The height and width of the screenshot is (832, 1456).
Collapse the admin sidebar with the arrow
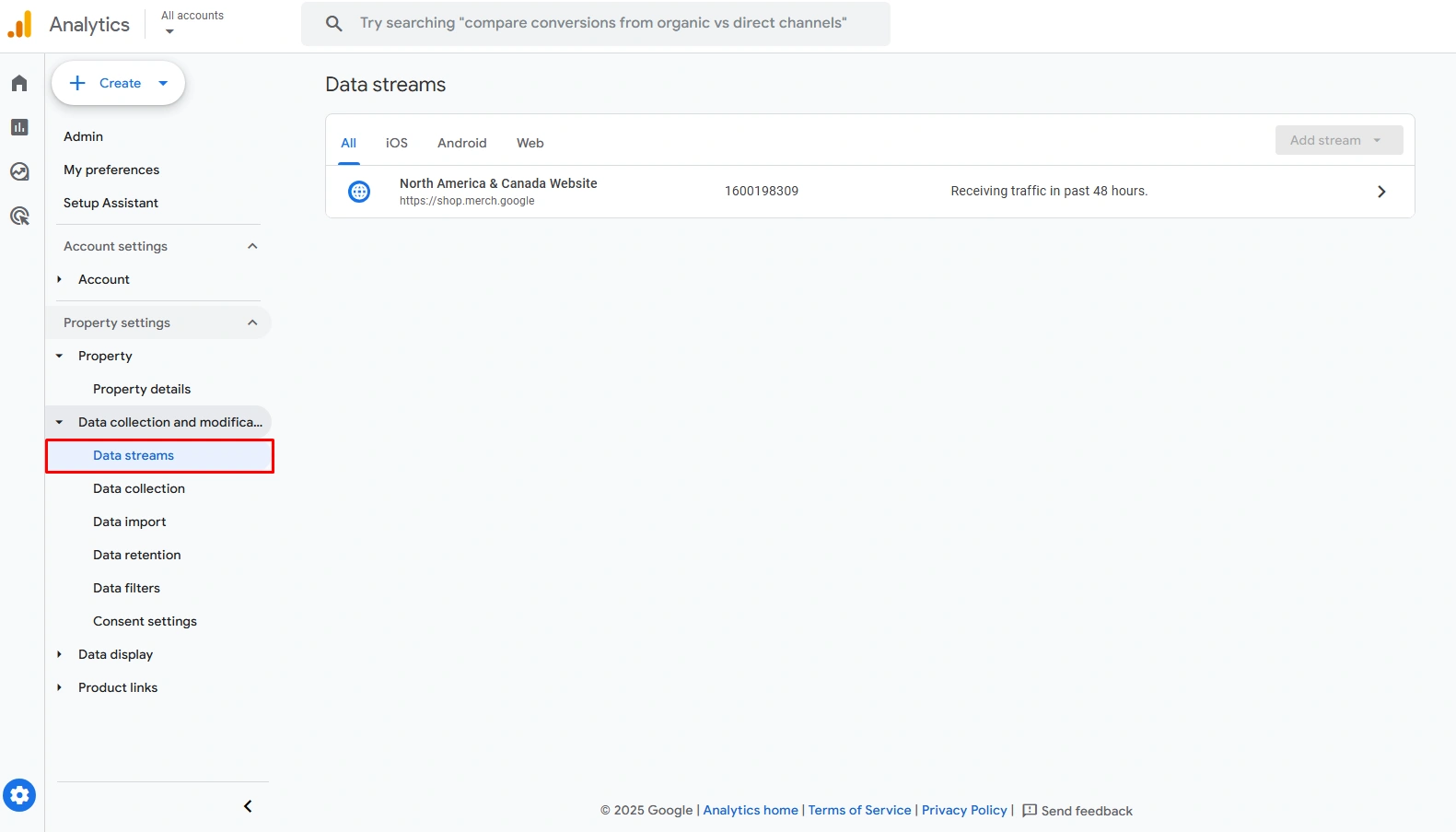coord(248,806)
